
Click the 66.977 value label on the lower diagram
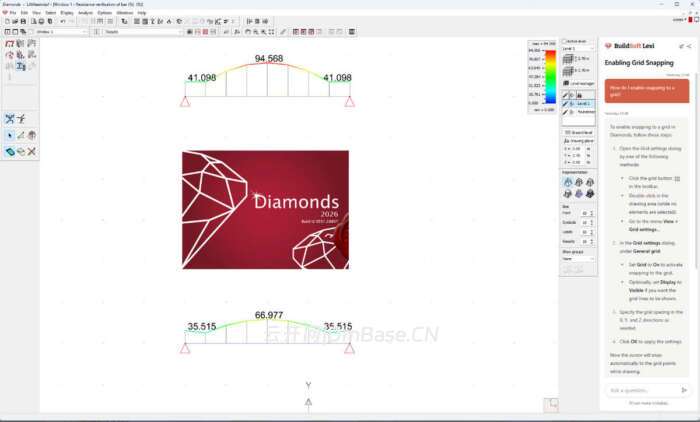[269, 315]
